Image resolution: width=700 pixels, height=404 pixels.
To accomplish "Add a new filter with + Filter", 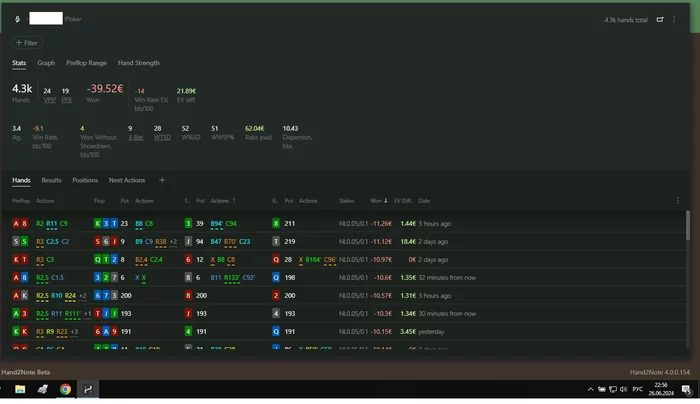I will click(x=27, y=43).
